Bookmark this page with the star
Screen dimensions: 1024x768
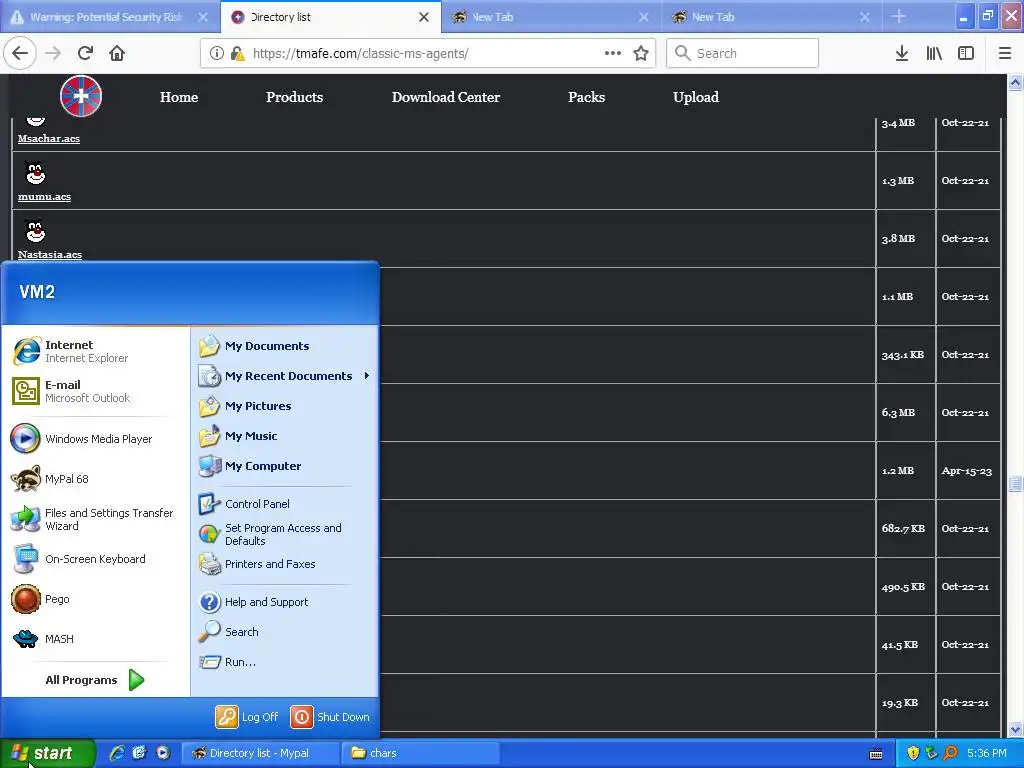pyautogui.click(x=641, y=54)
